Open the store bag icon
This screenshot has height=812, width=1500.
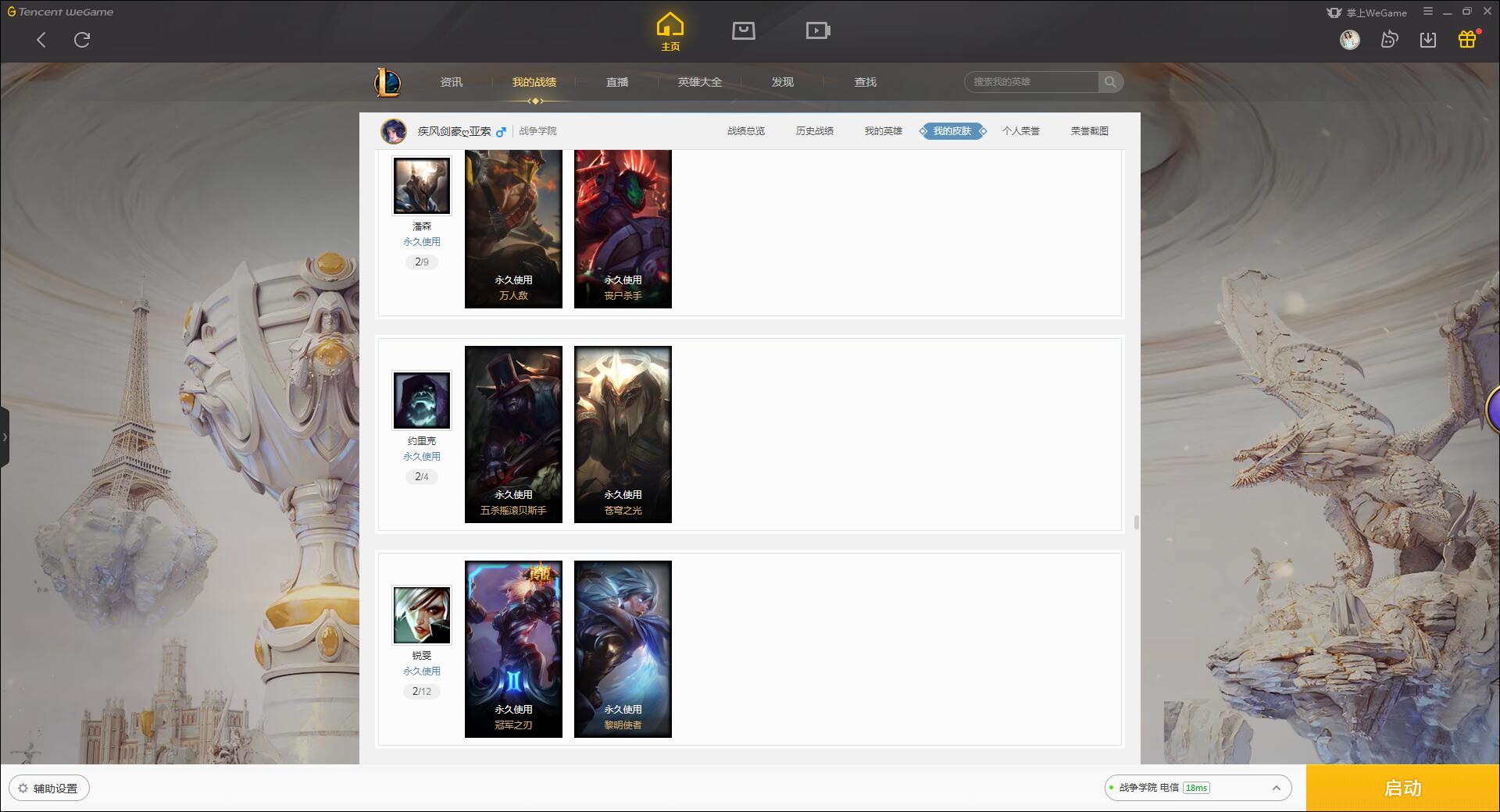tap(743, 30)
